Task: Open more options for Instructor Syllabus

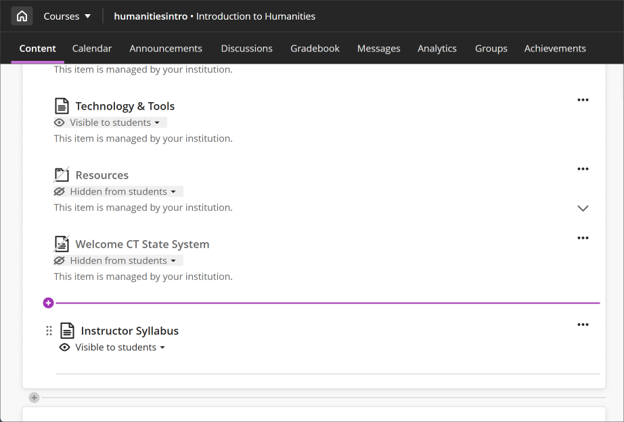Action: click(583, 324)
